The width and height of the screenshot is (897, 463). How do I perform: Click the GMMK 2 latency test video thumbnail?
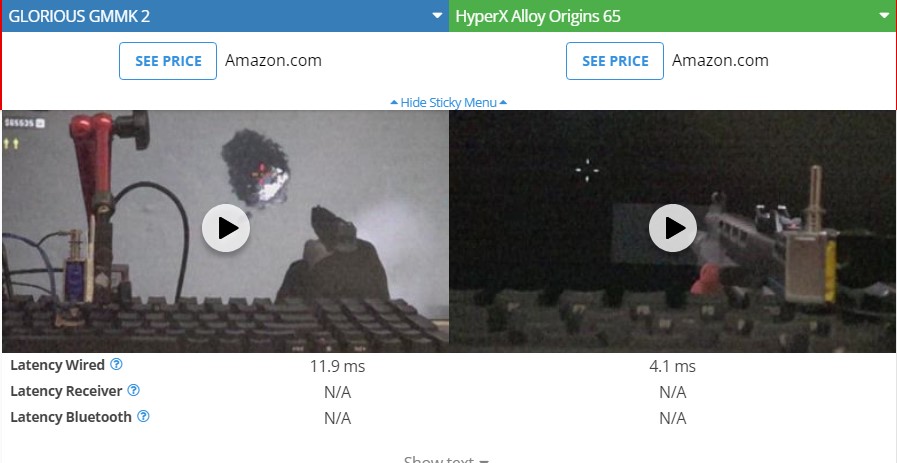tap(225, 231)
